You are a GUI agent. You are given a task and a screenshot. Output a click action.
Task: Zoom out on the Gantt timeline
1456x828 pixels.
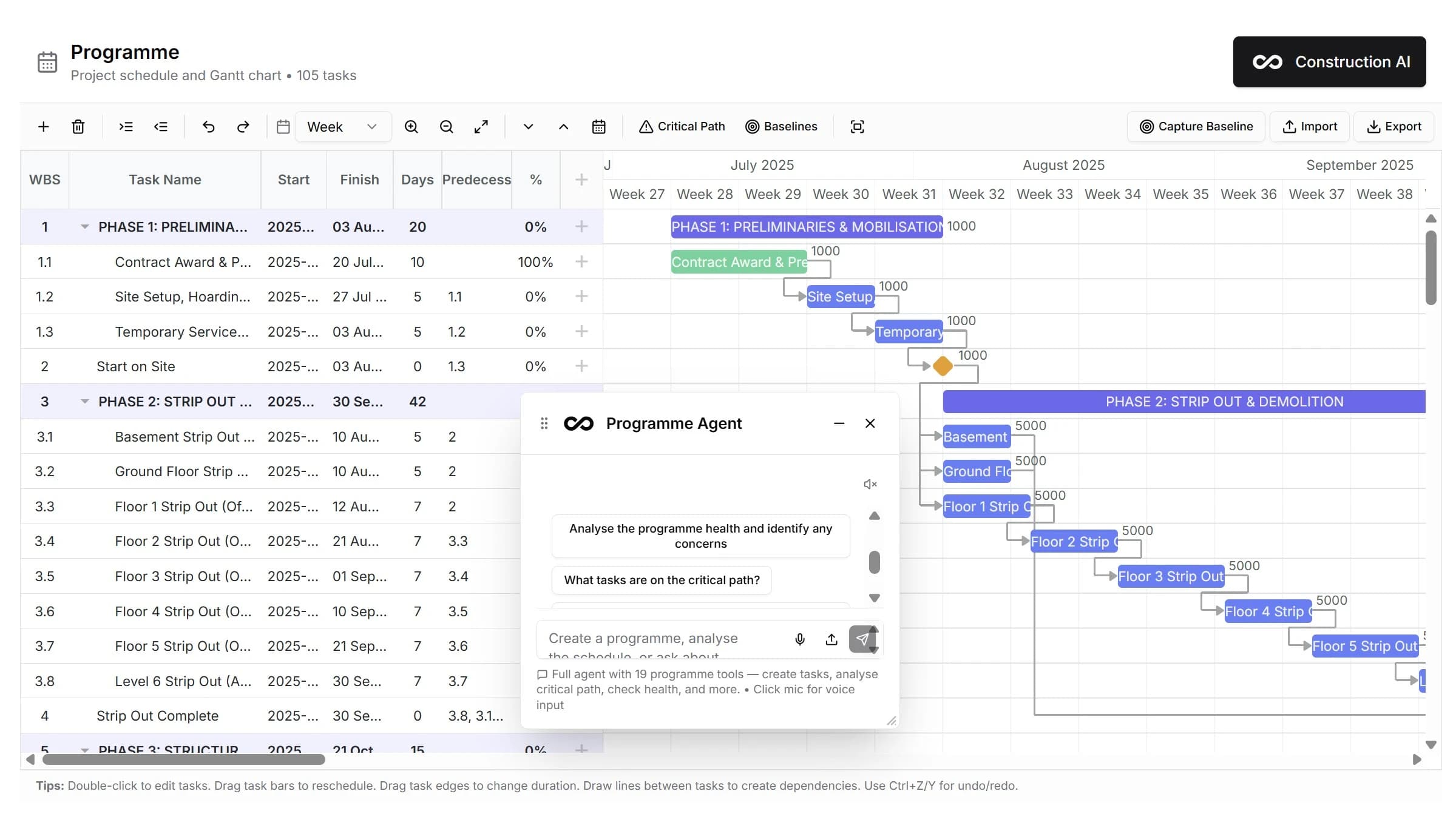click(446, 126)
